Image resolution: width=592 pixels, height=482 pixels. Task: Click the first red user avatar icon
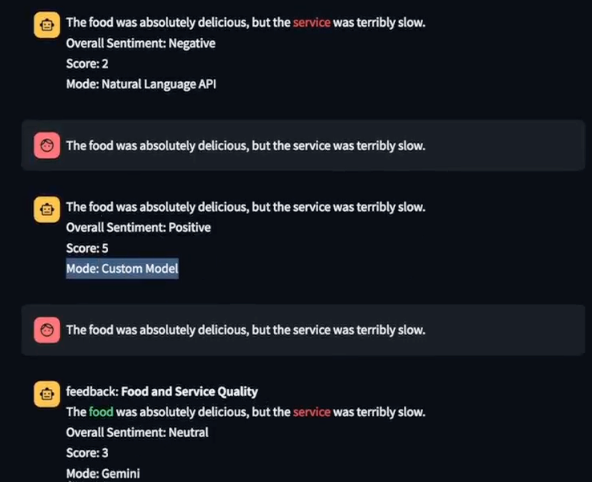[x=47, y=145]
